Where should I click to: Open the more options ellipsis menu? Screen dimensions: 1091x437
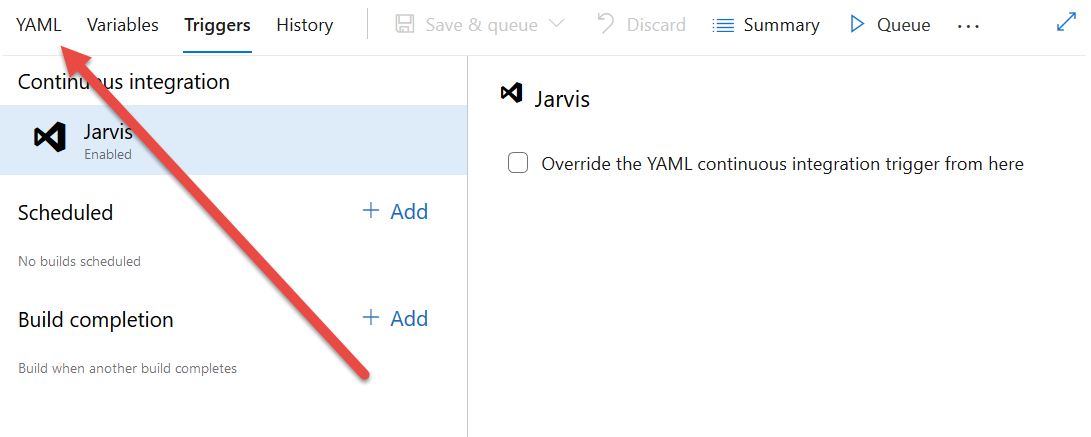point(968,26)
